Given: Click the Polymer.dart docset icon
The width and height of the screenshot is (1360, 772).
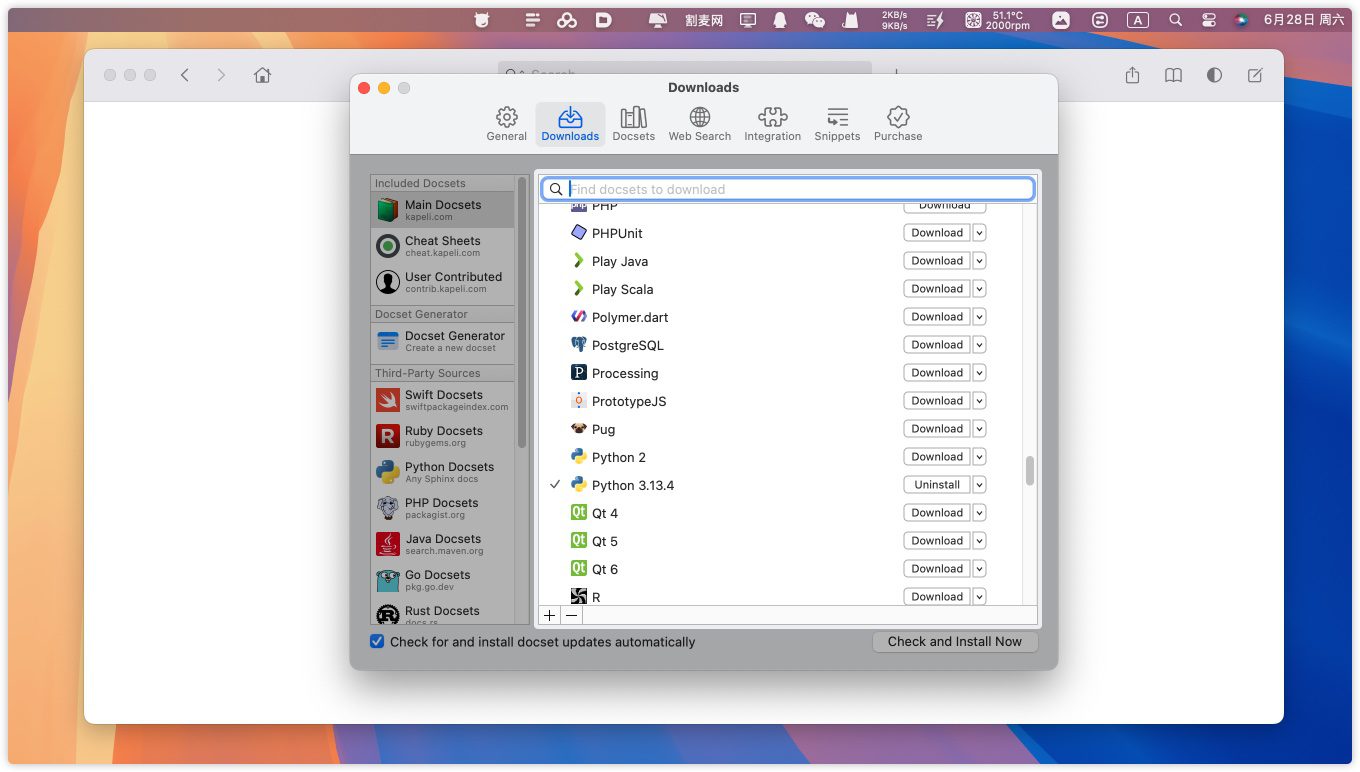Looking at the screenshot, I should tap(578, 316).
